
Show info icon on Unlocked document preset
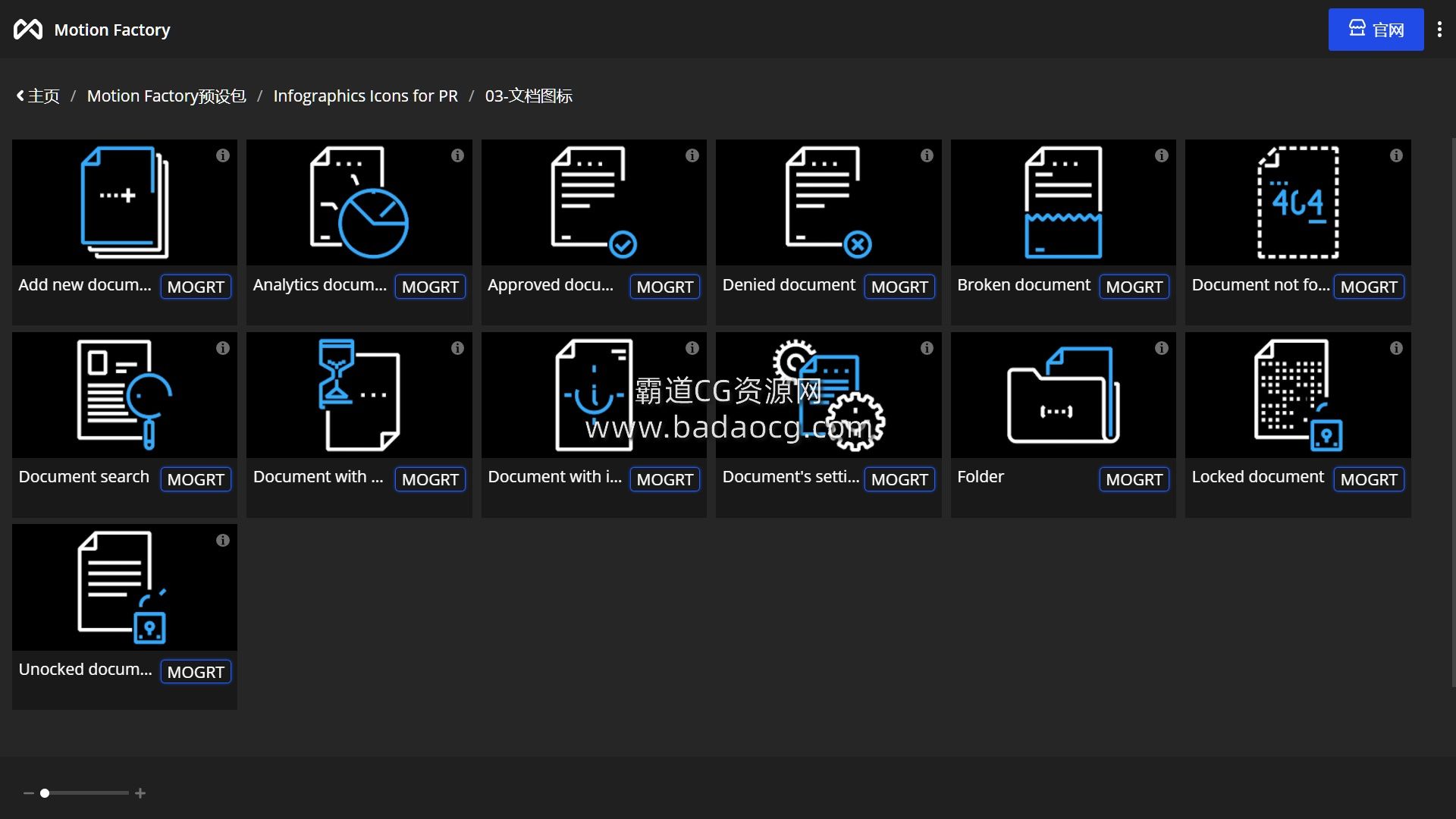[222, 541]
